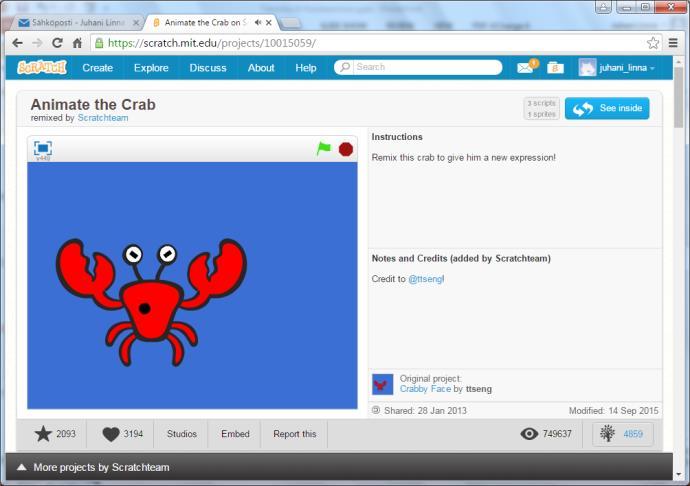
Task: Favorite the project with the star
Action: [x=43, y=434]
